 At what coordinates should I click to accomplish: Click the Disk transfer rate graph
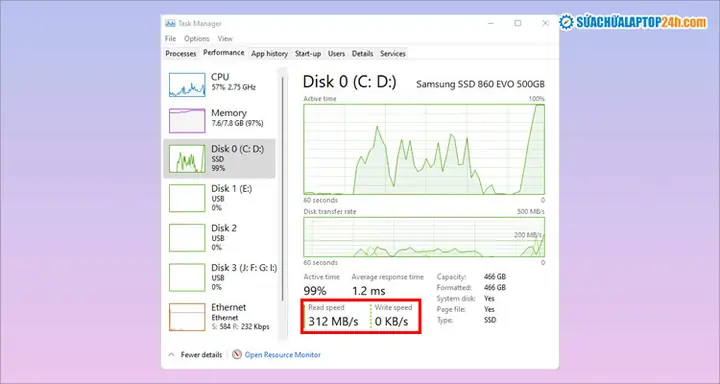[424, 237]
